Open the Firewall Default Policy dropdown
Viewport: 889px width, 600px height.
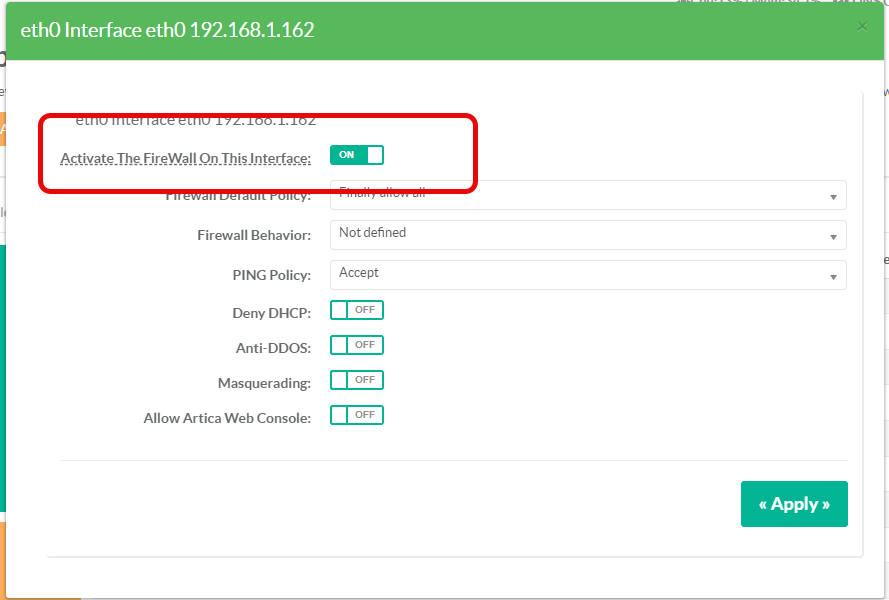click(580, 196)
